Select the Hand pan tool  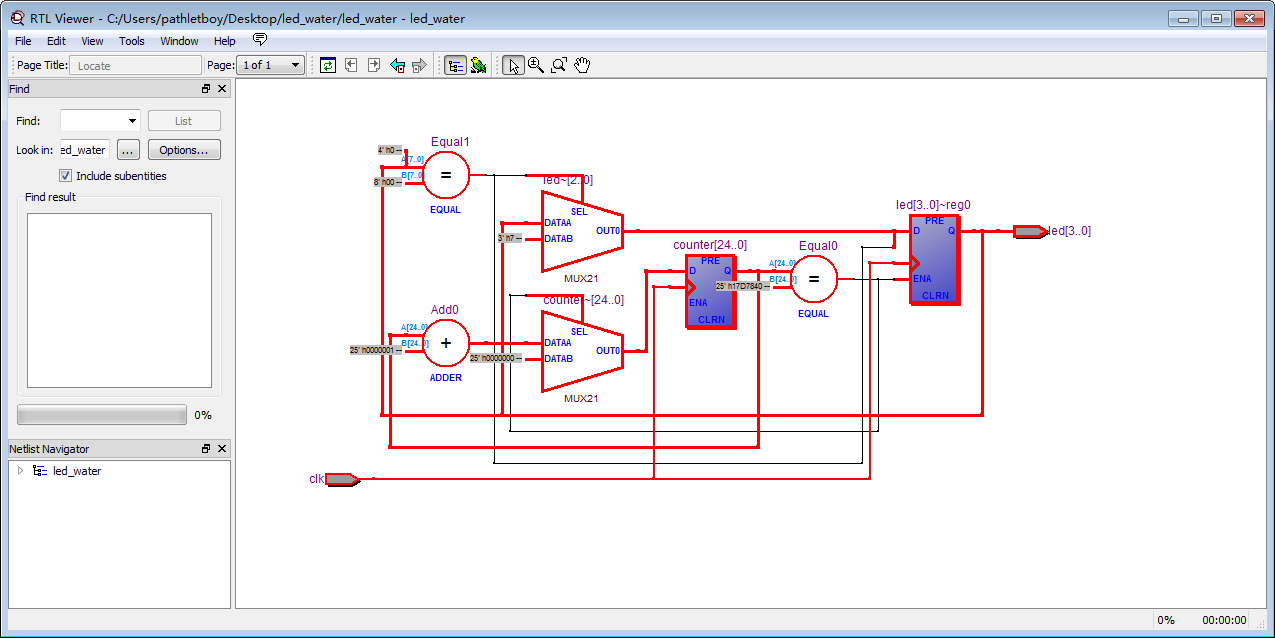(x=582, y=65)
